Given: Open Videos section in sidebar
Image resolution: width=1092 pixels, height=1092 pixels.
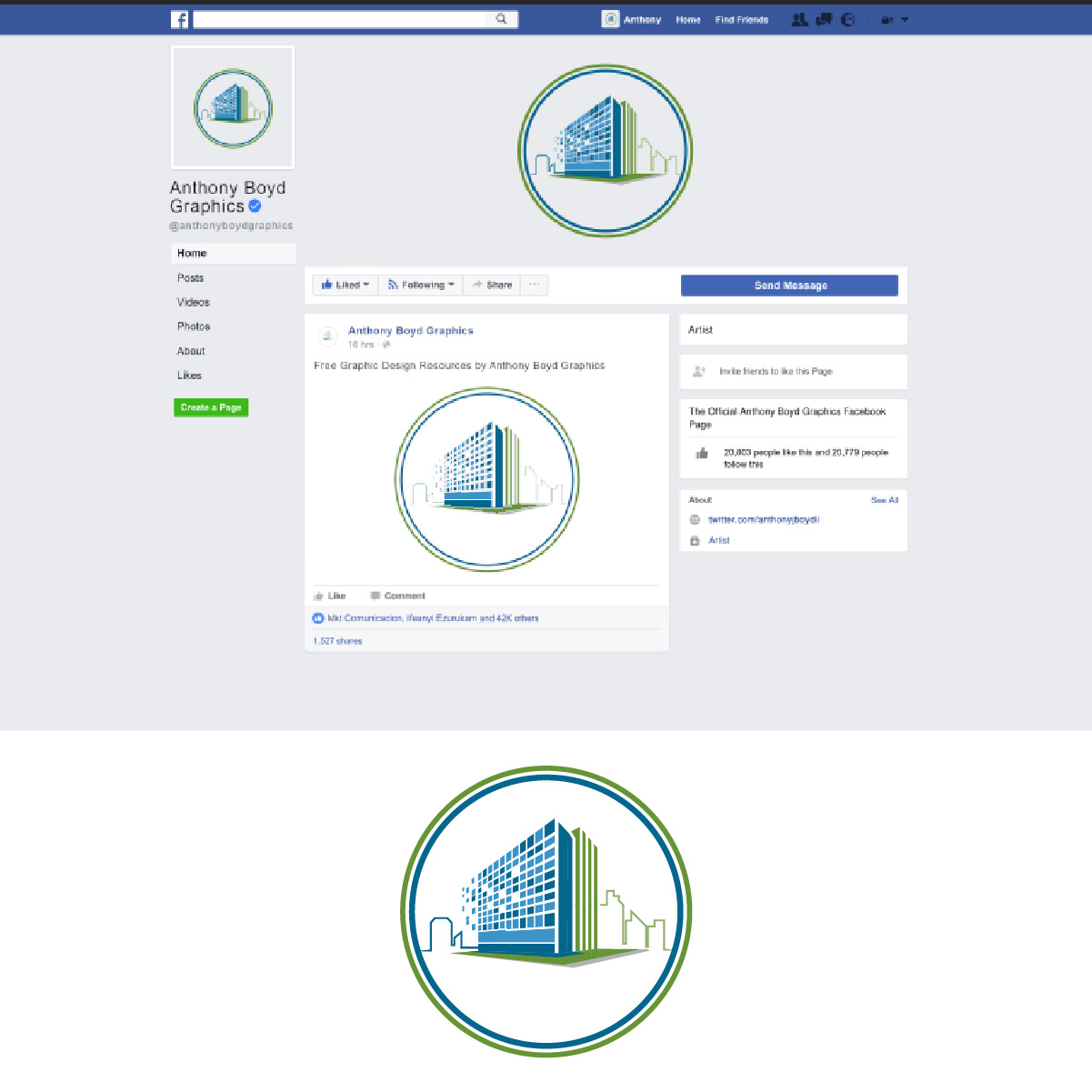Looking at the screenshot, I should [194, 302].
